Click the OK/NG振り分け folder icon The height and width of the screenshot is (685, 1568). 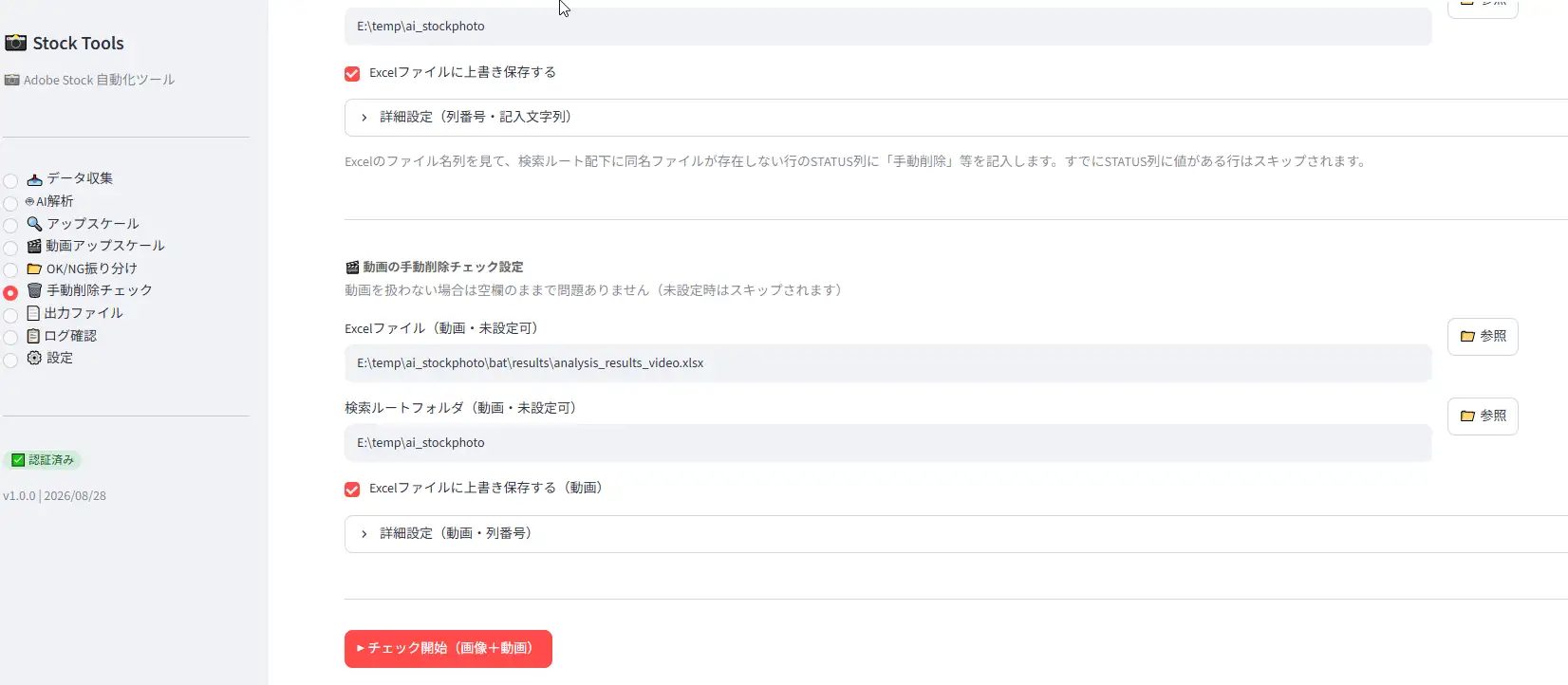[x=34, y=268]
